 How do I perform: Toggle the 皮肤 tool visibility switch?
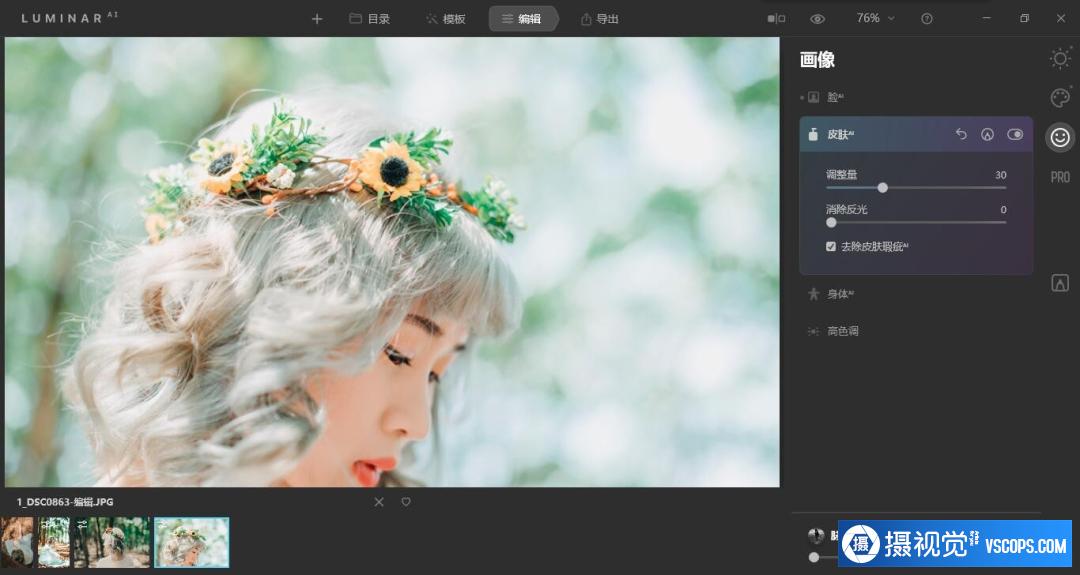pos(1015,134)
